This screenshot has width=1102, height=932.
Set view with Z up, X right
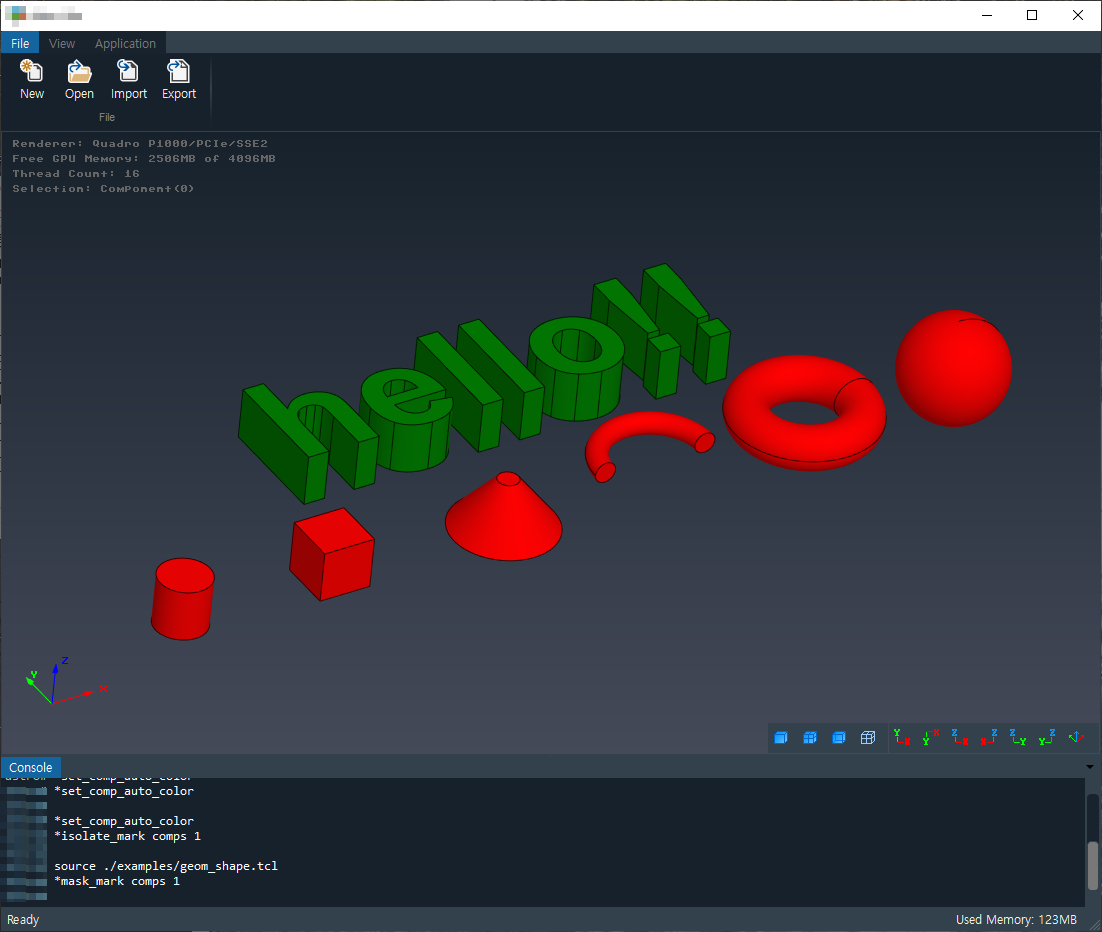[959, 737]
